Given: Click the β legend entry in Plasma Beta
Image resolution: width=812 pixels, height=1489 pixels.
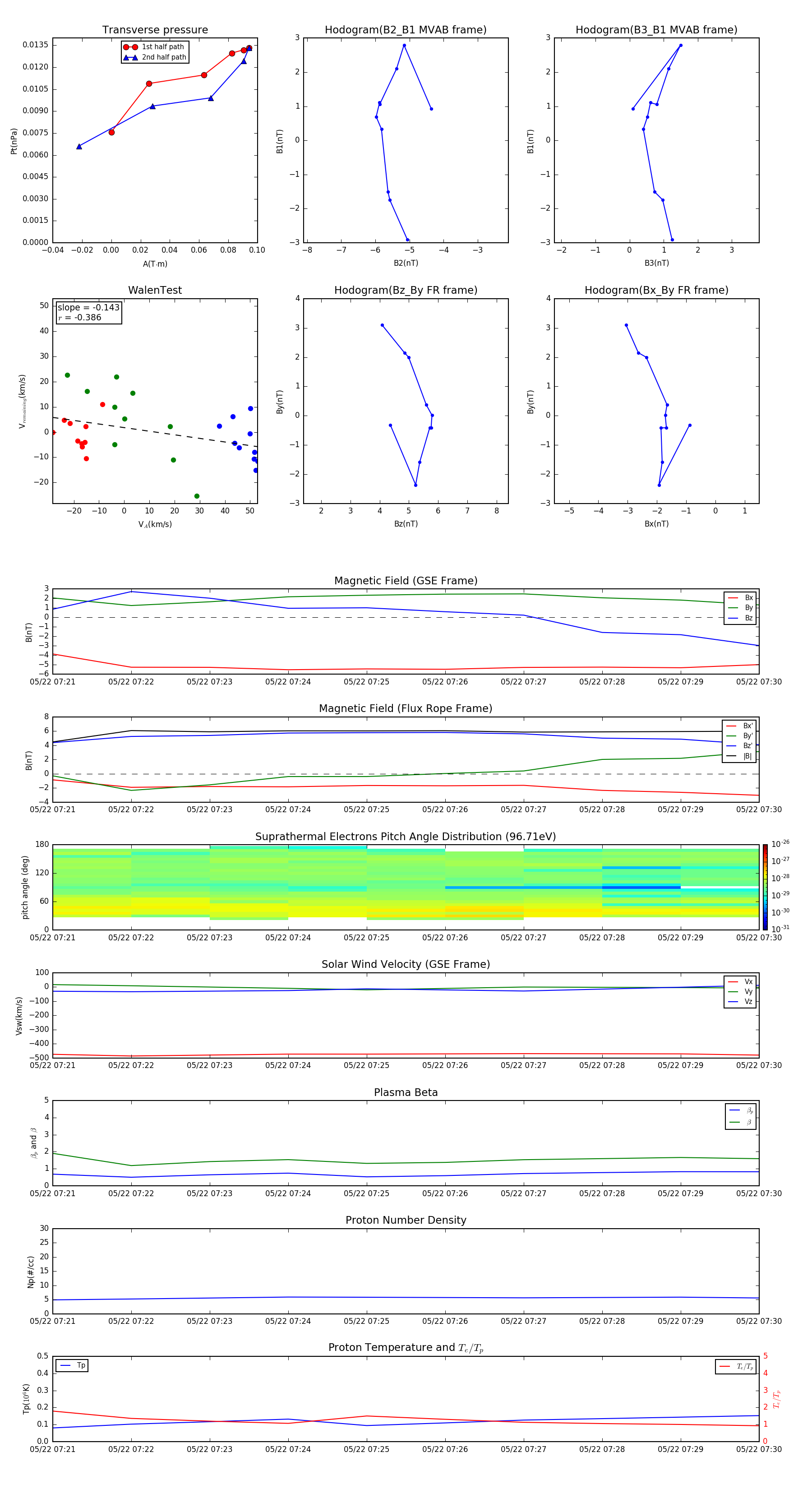Looking at the screenshot, I should [x=741, y=1122].
